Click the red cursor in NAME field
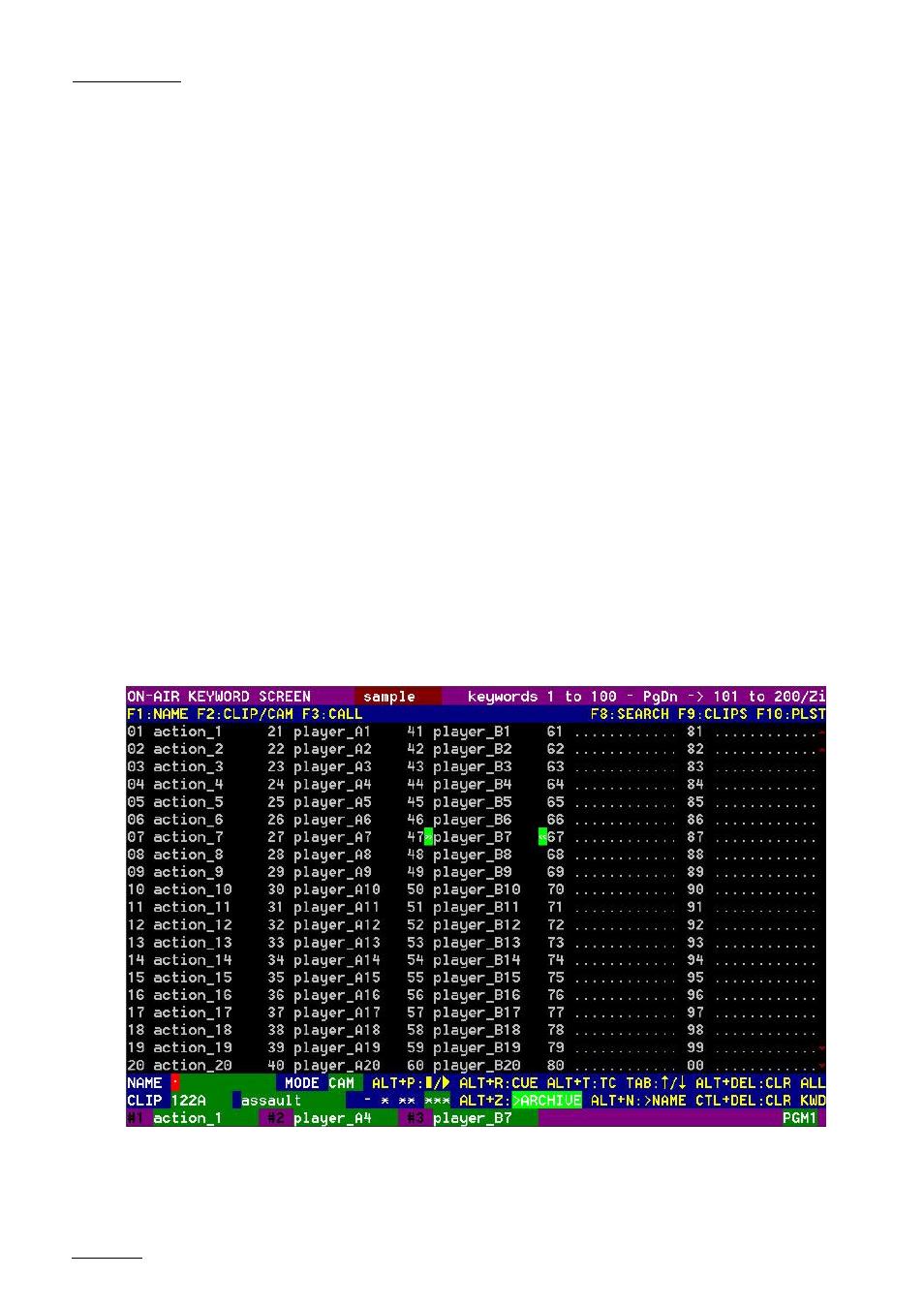 click(175, 1083)
